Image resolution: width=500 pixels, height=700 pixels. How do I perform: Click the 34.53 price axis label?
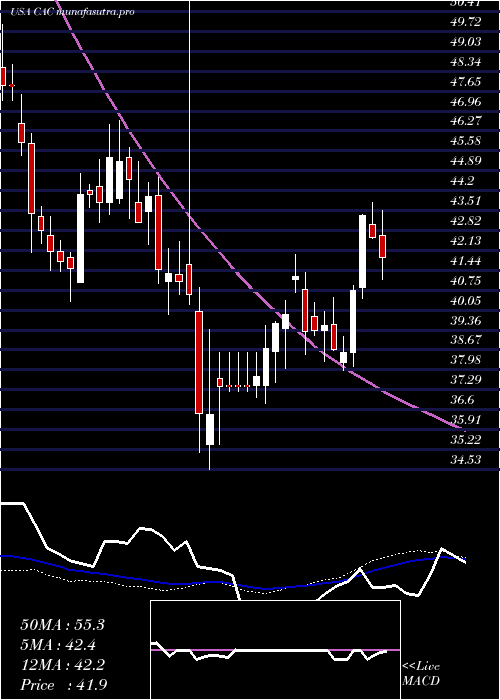coord(466,459)
